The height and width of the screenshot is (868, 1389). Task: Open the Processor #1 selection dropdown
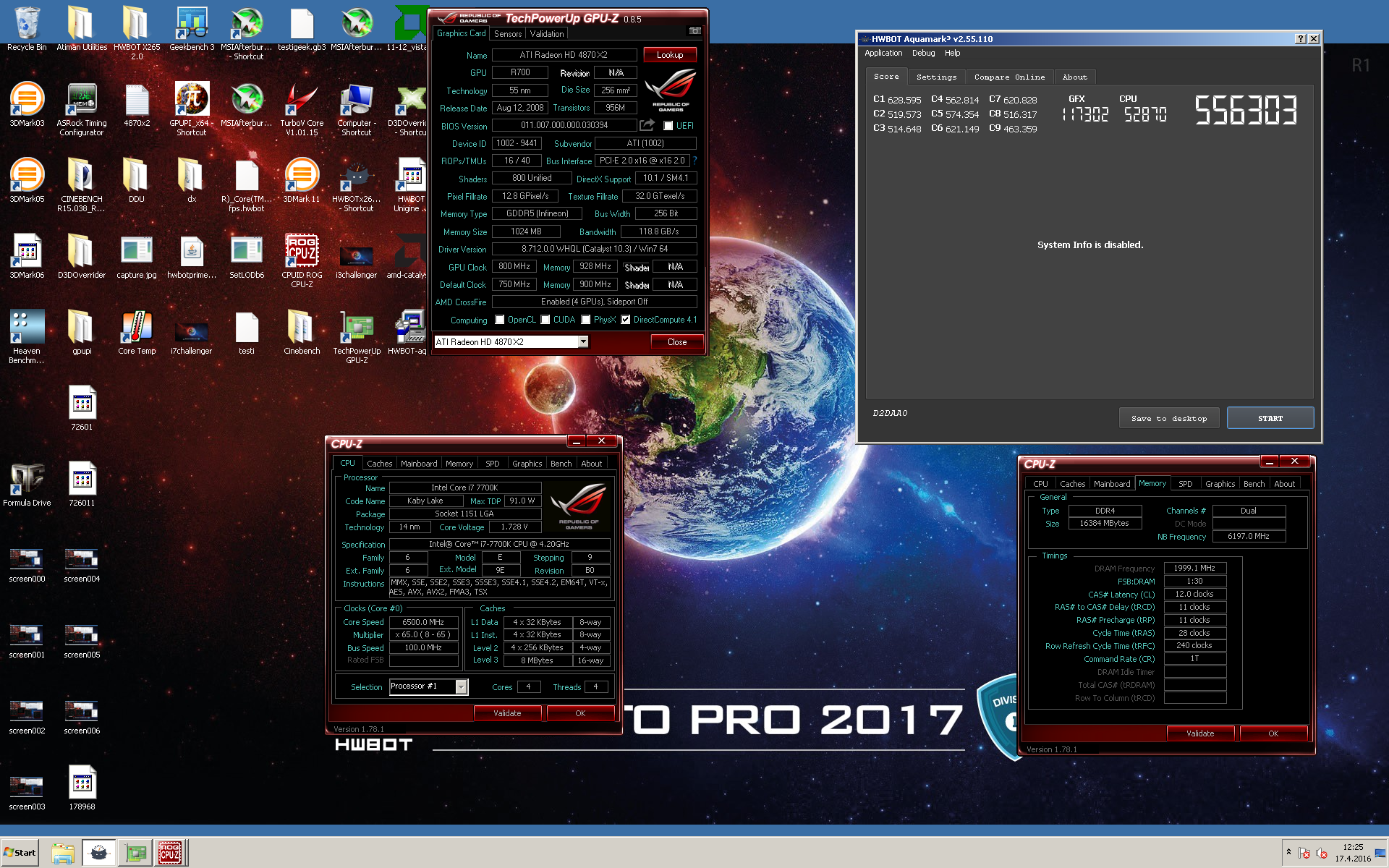coord(461,686)
